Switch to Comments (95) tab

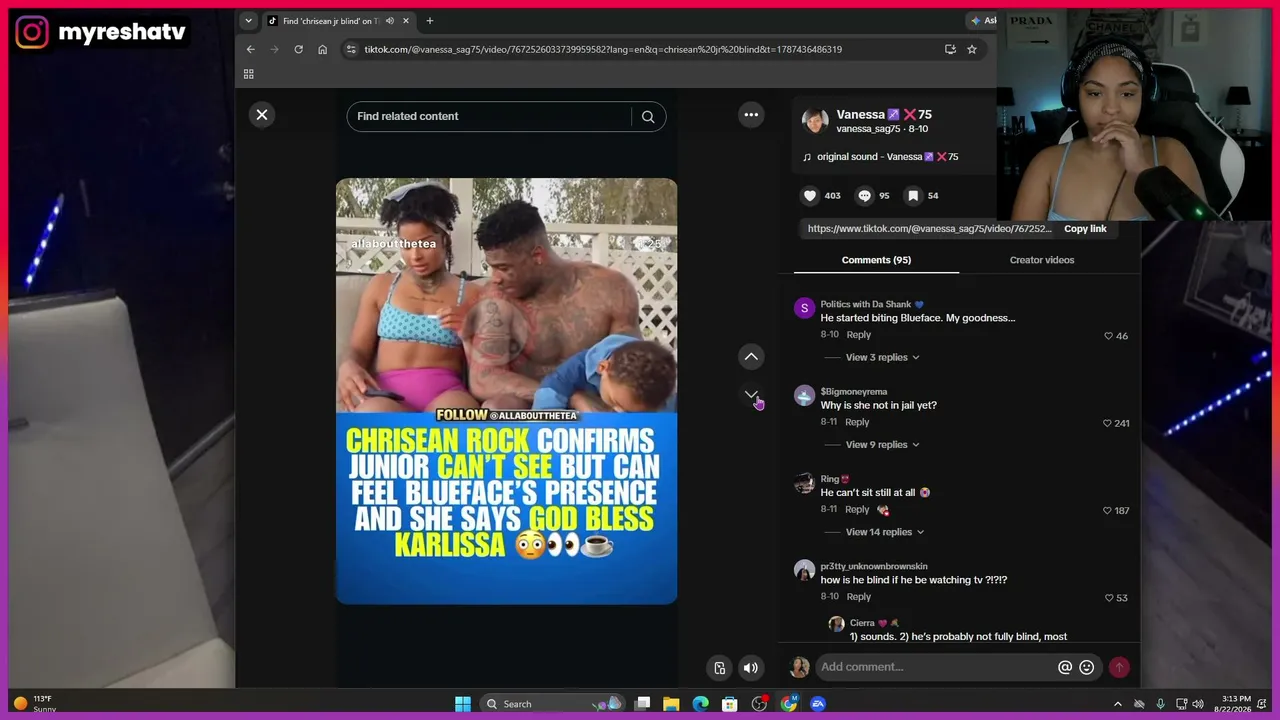[876, 260]
